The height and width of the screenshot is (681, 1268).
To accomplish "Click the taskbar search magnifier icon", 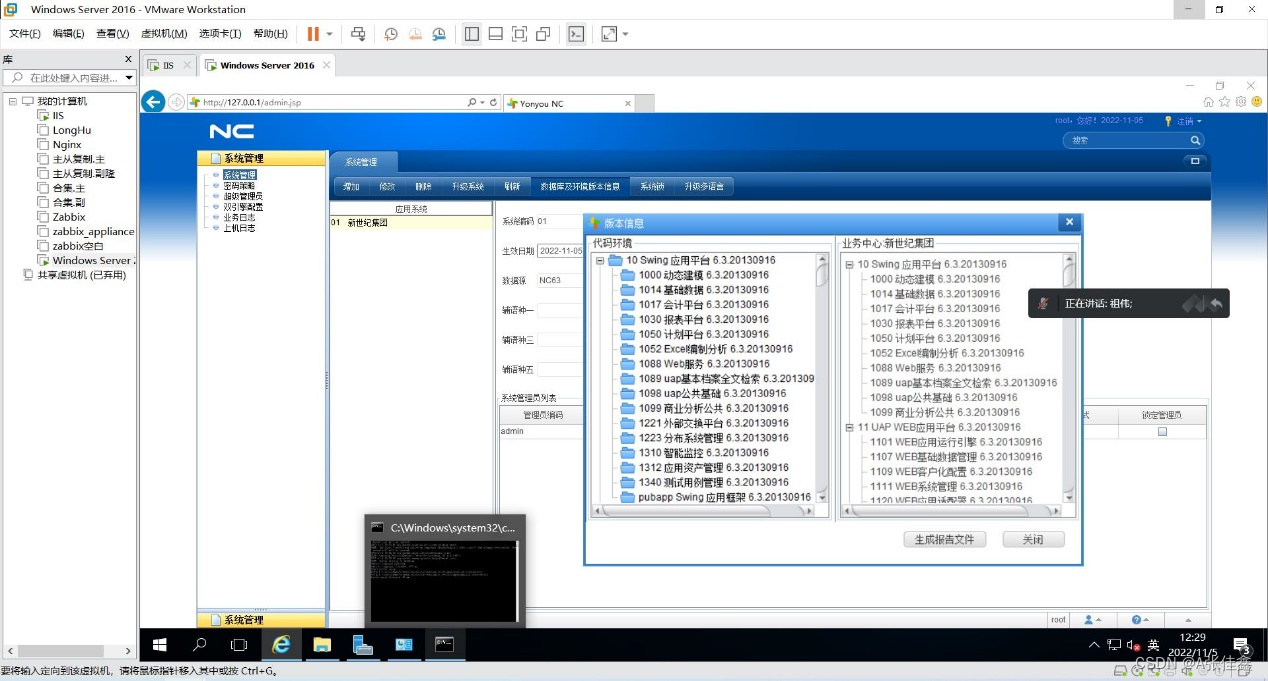I will tap(199, 645).
